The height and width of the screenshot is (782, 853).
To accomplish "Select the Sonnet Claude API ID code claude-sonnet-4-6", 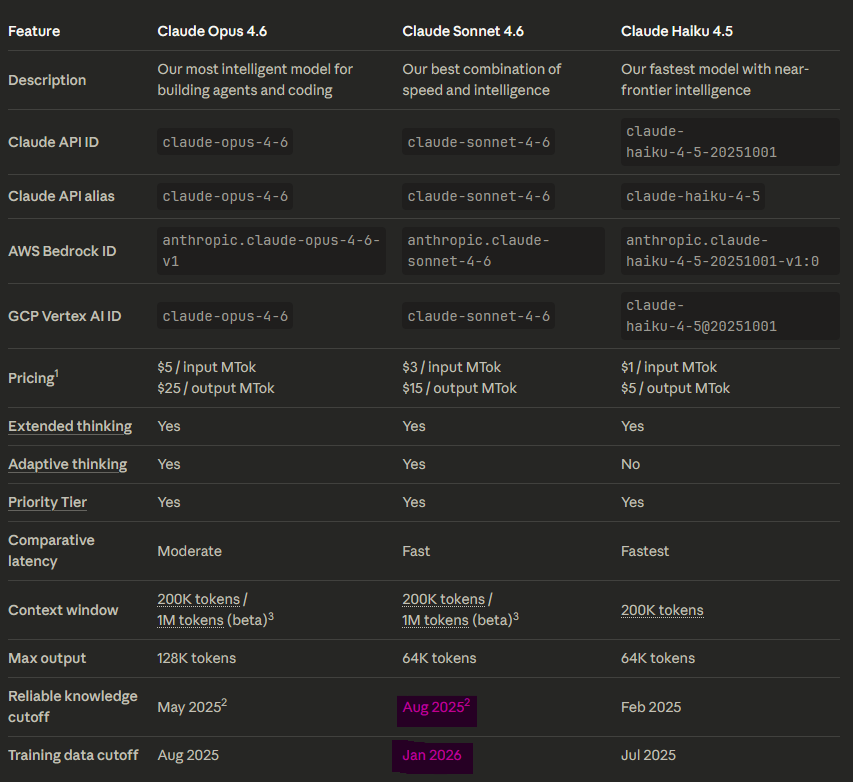I will [479, 142].
